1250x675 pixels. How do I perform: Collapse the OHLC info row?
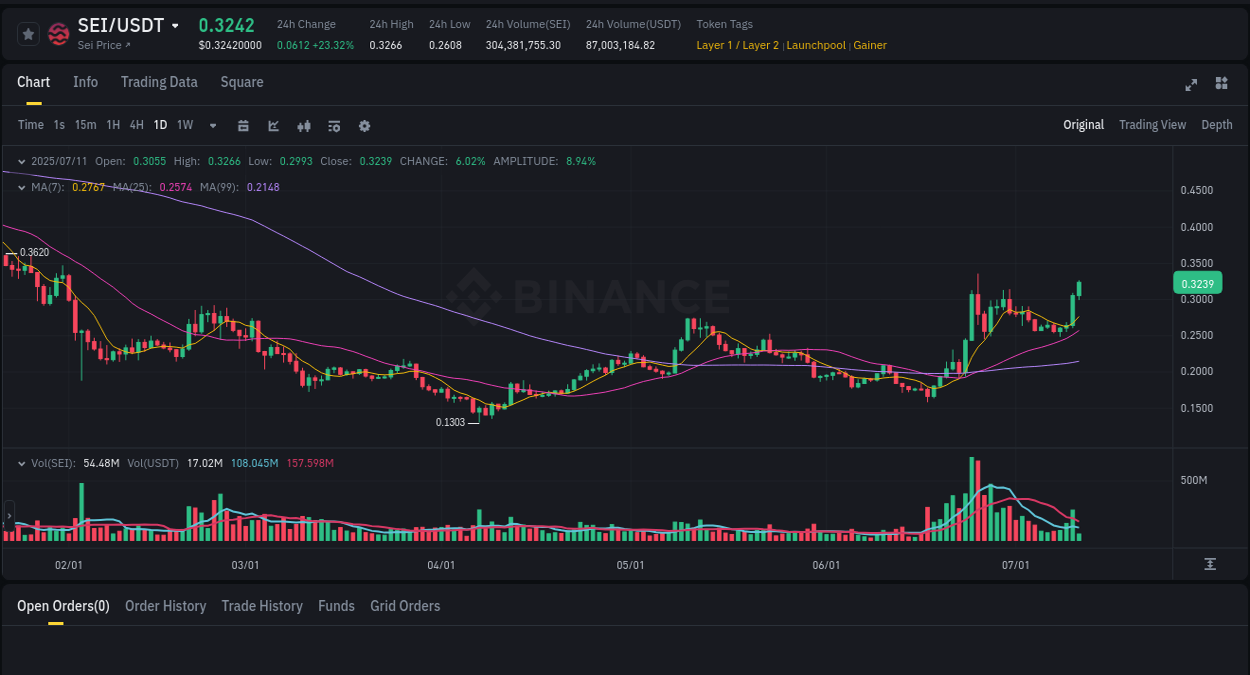[22, 160]
